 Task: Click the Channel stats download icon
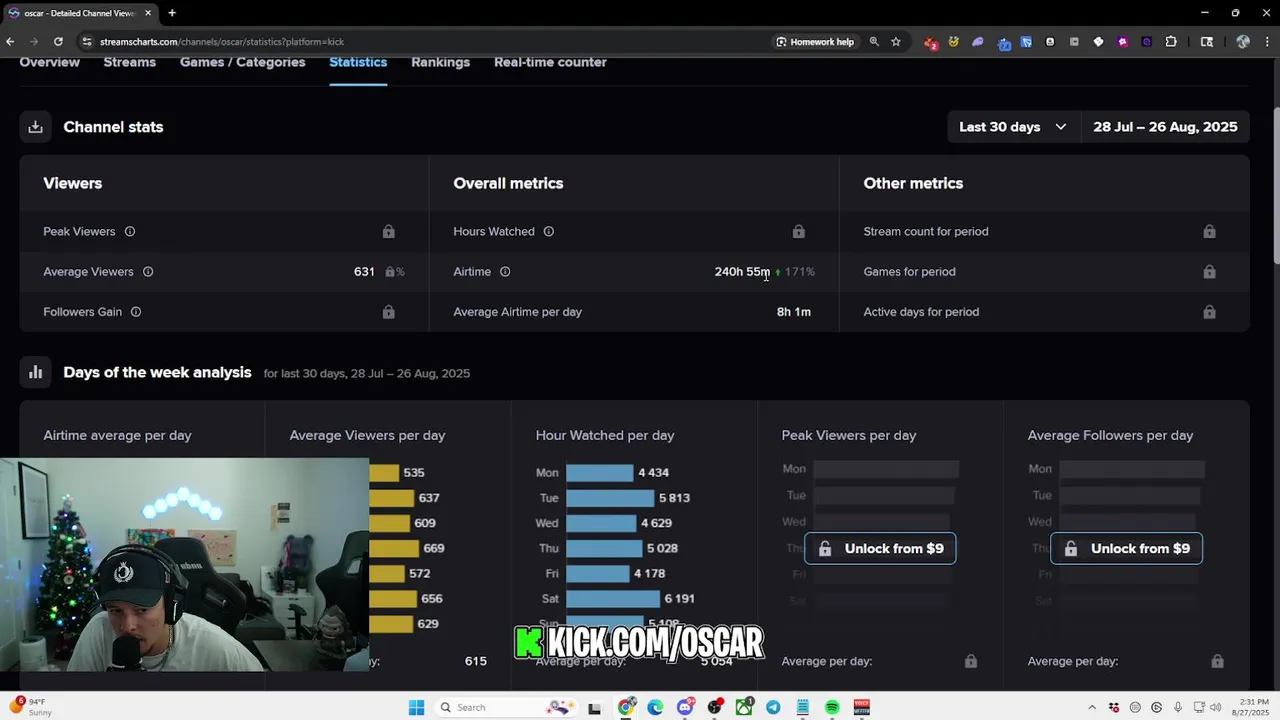point(35,127)
